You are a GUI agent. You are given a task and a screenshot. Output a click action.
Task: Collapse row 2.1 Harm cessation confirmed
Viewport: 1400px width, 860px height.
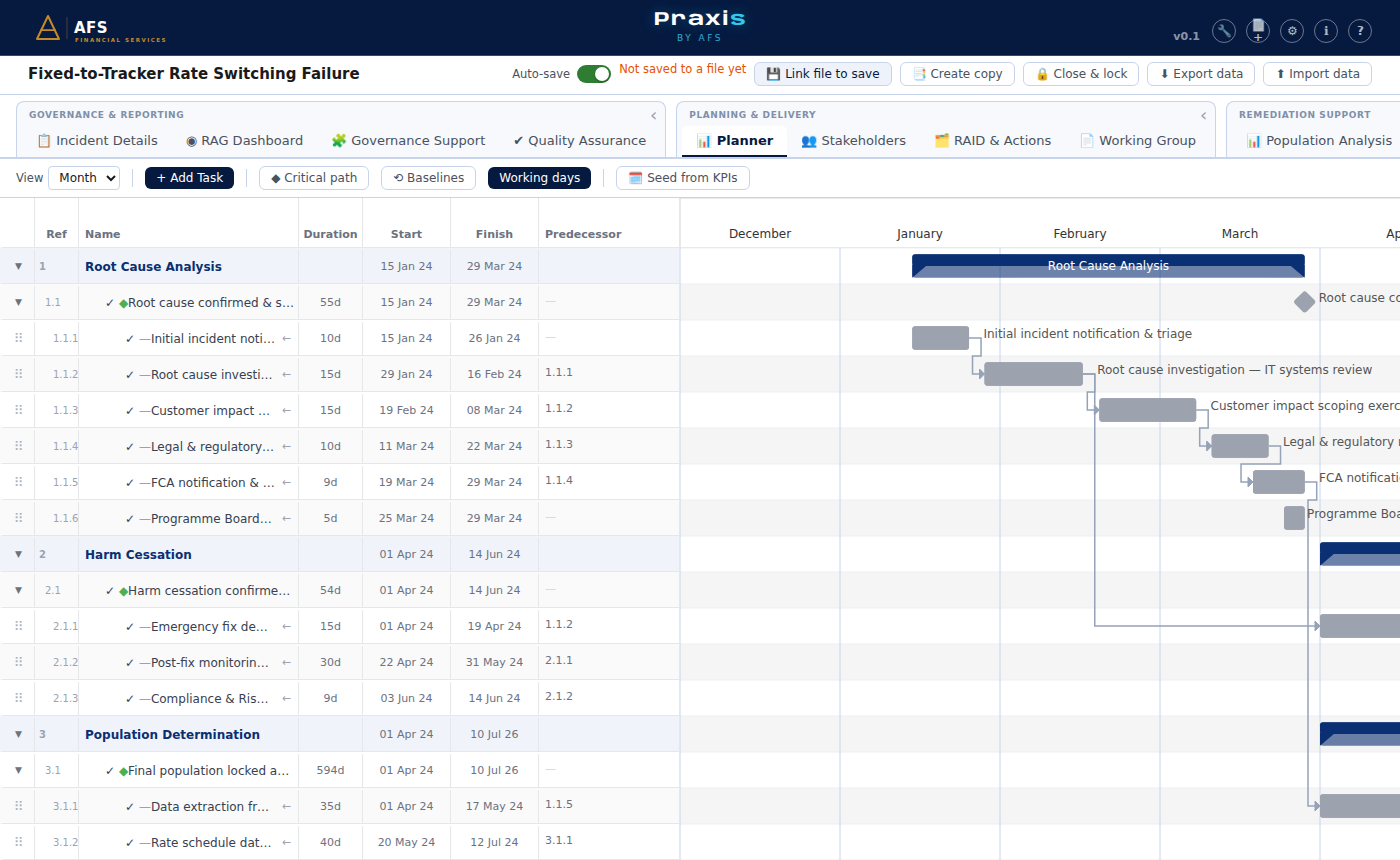point(18,590)
